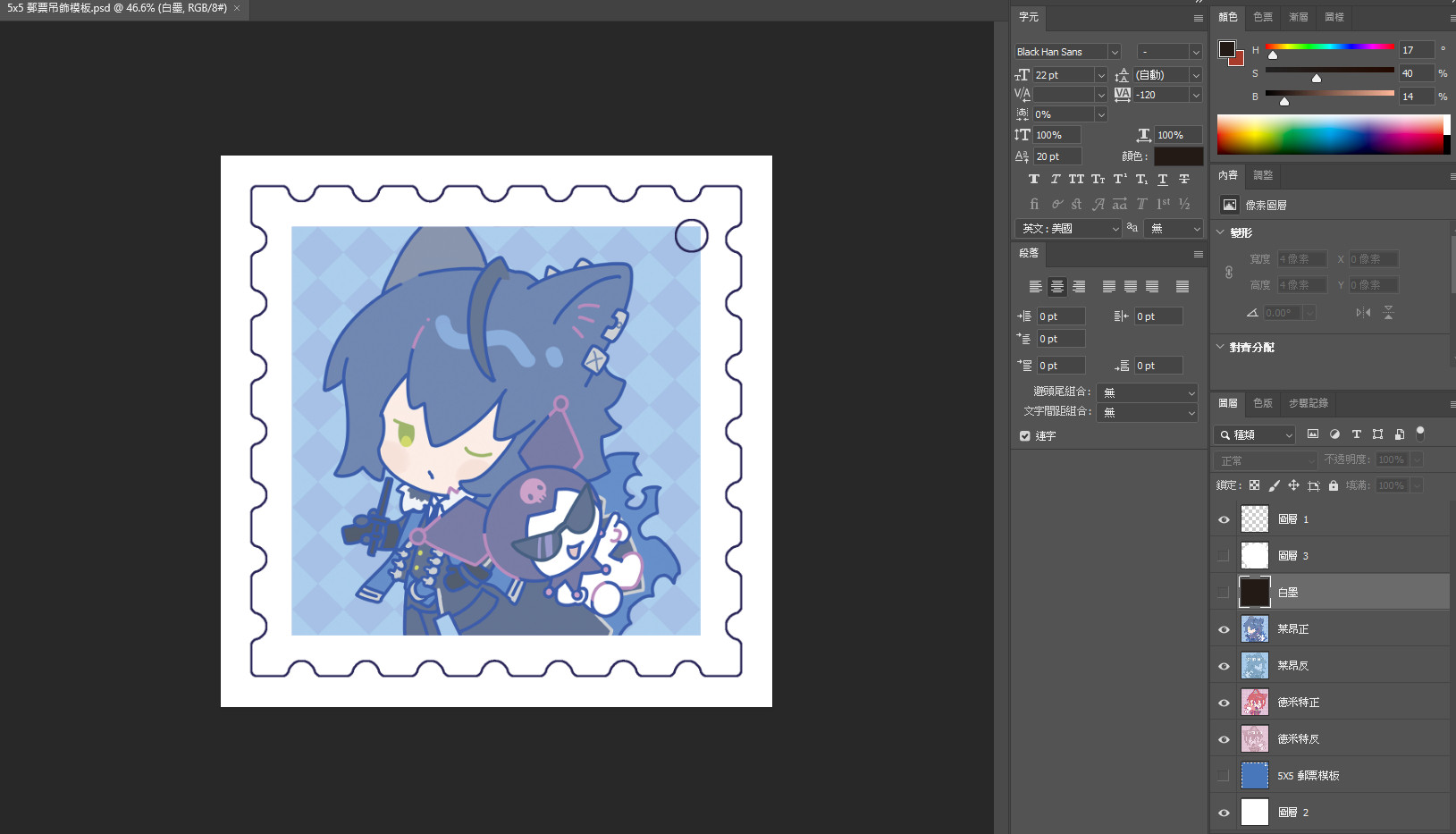Screen dimensions: 1456x834
Task: Filter layers by shape layers
Action: click(1377, 434)
